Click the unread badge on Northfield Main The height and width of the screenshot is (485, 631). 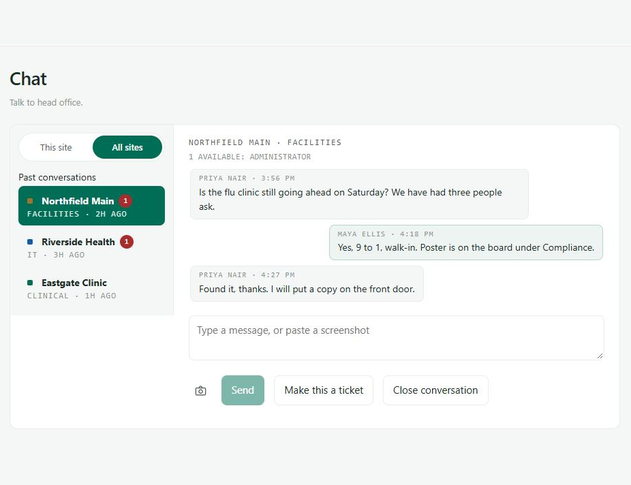pos(125,201)
